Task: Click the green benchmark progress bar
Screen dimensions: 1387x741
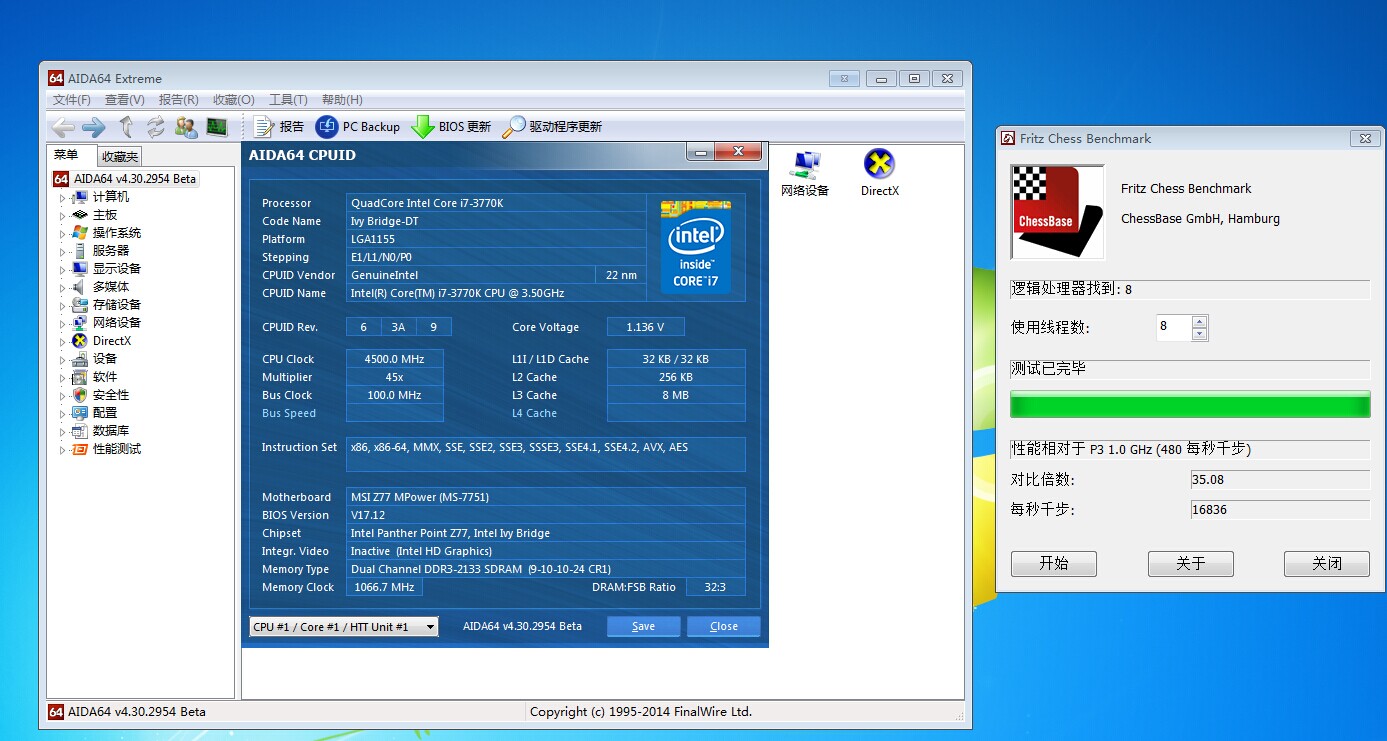Action: (x=1190, y=404)
